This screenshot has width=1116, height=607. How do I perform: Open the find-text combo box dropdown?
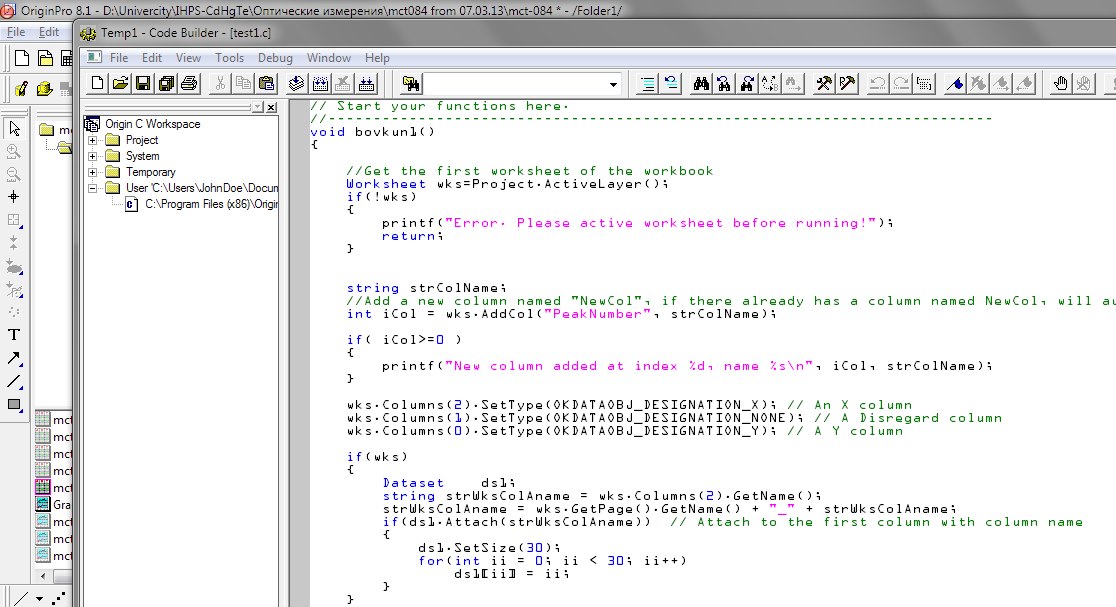tap(613, 83)
